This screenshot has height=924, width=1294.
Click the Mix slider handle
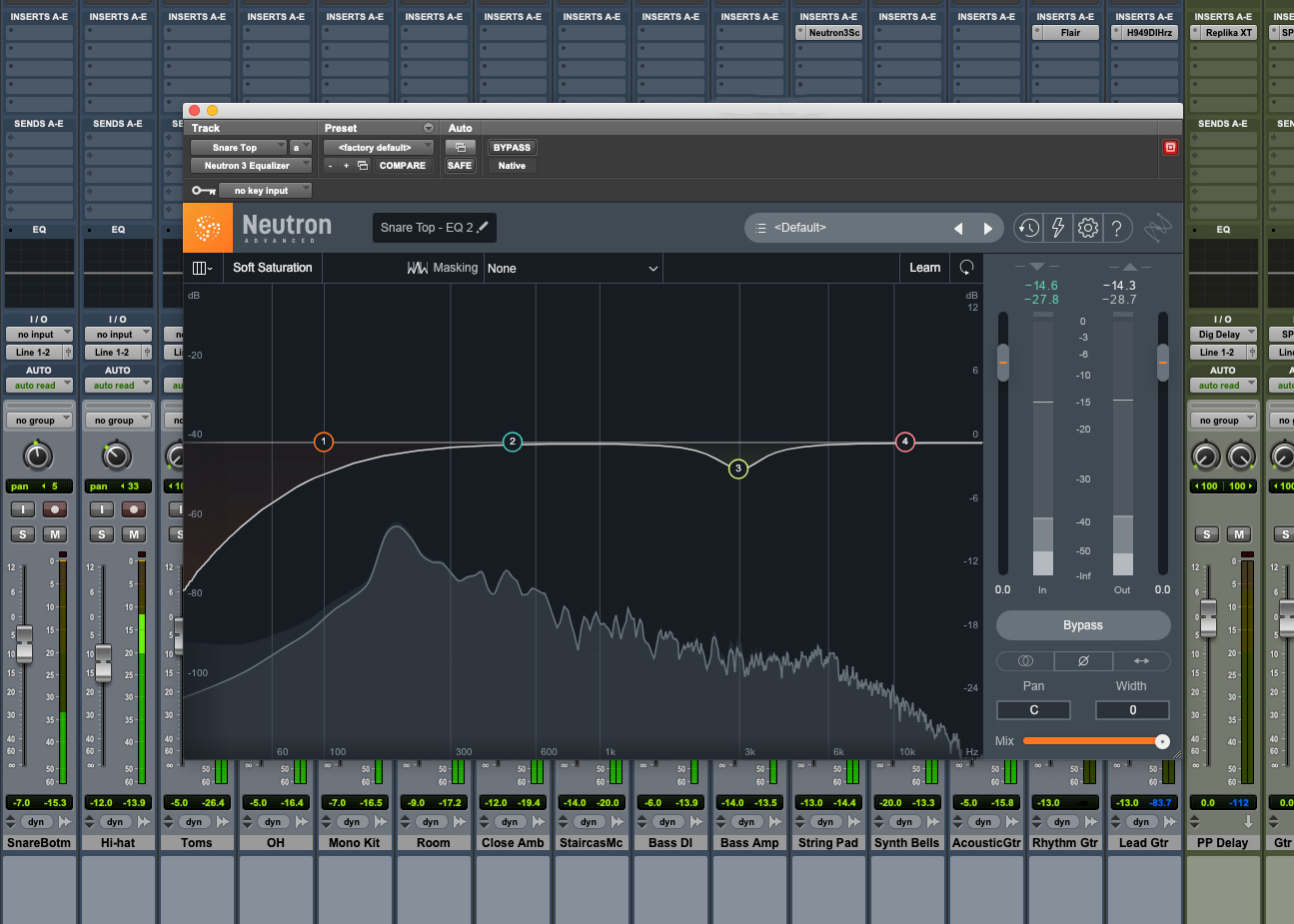point(1162,741)
